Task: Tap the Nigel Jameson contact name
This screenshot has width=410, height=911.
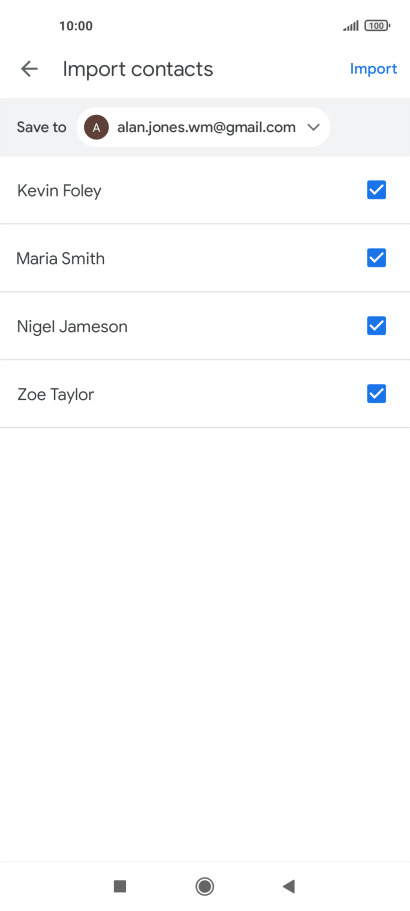Action: point(72,327)
